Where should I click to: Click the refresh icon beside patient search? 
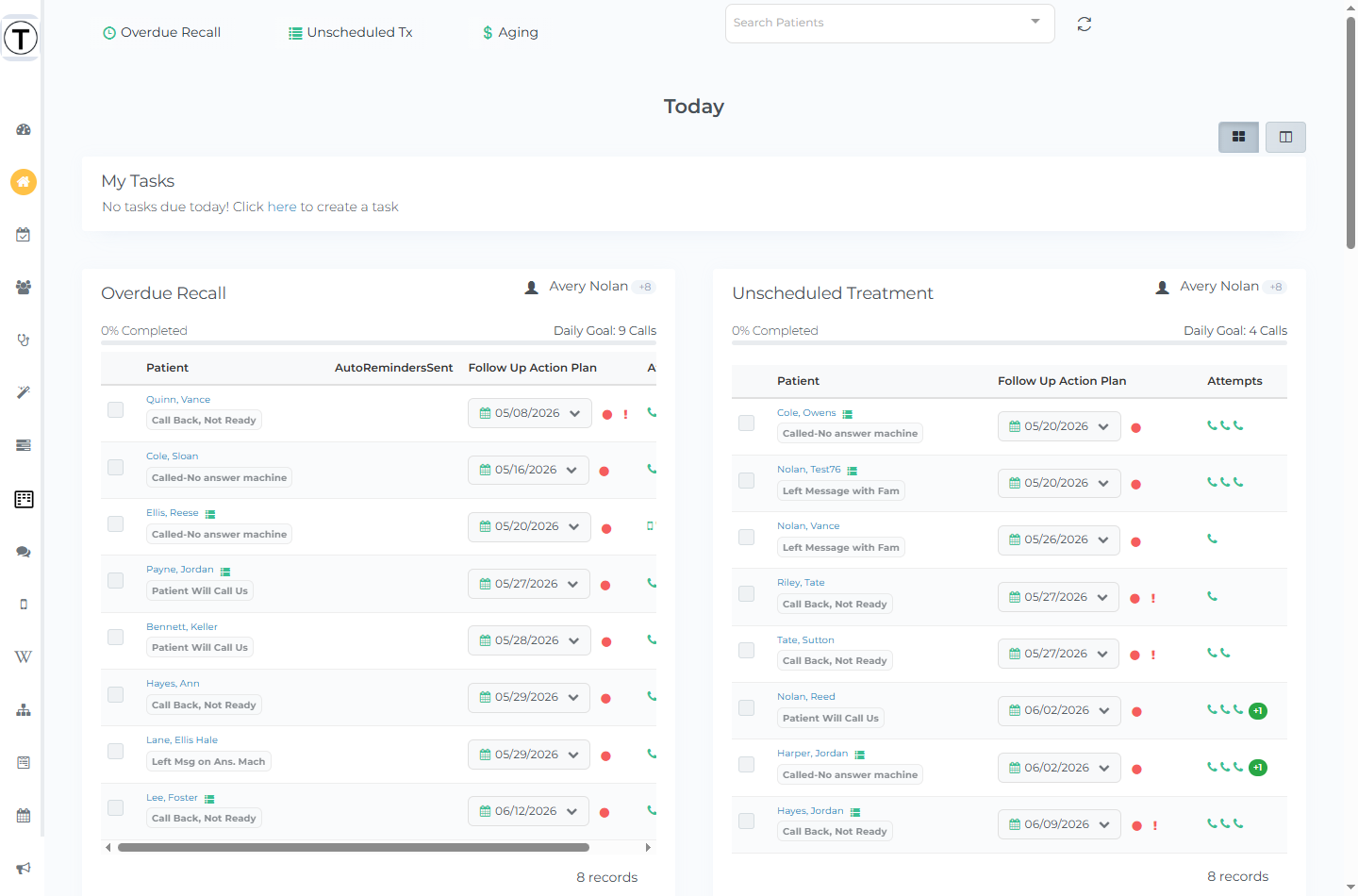pyautogui.click(x=1085, y=25)
